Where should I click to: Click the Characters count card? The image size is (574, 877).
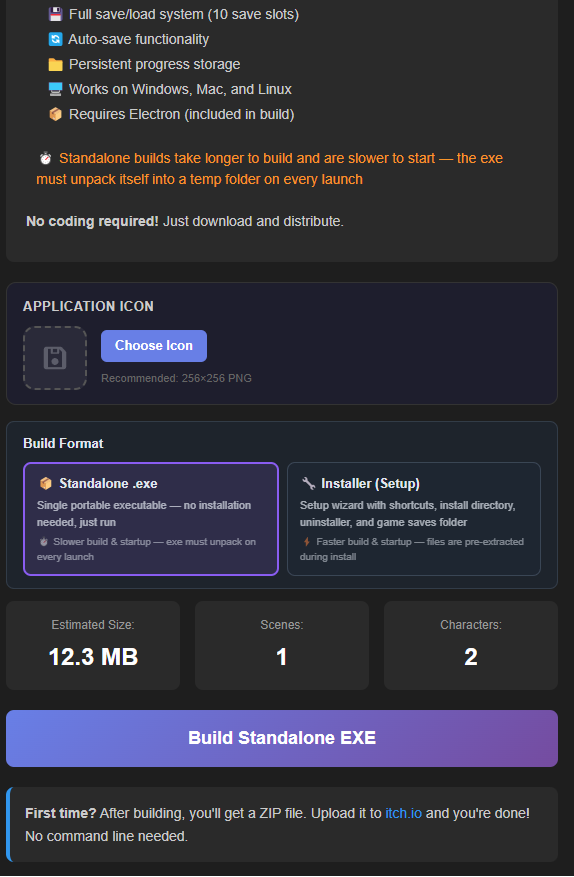tap(471, 645)
